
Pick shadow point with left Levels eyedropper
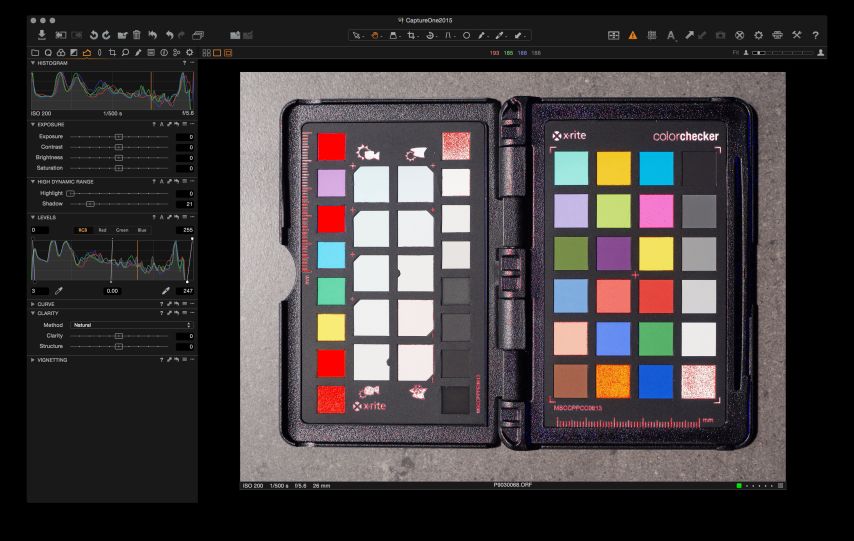(58, 290)
